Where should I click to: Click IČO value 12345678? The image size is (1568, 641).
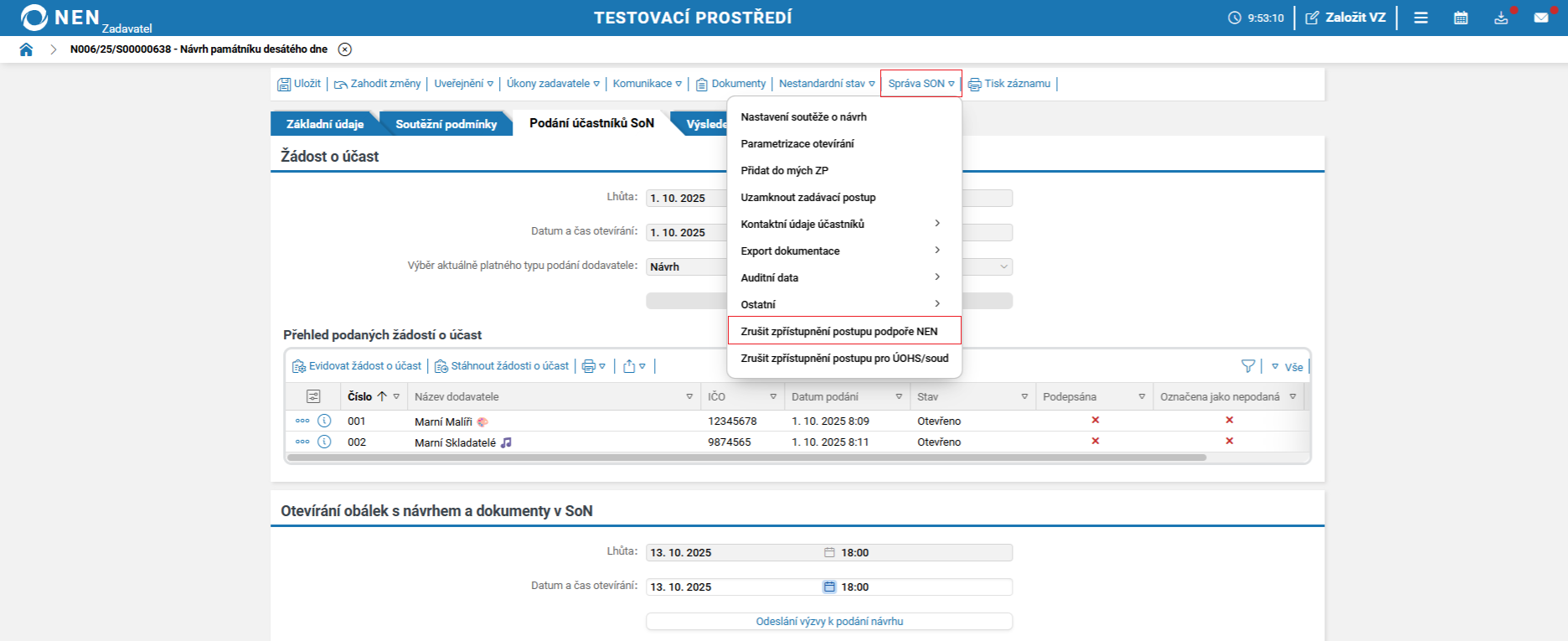click(732, 421)
